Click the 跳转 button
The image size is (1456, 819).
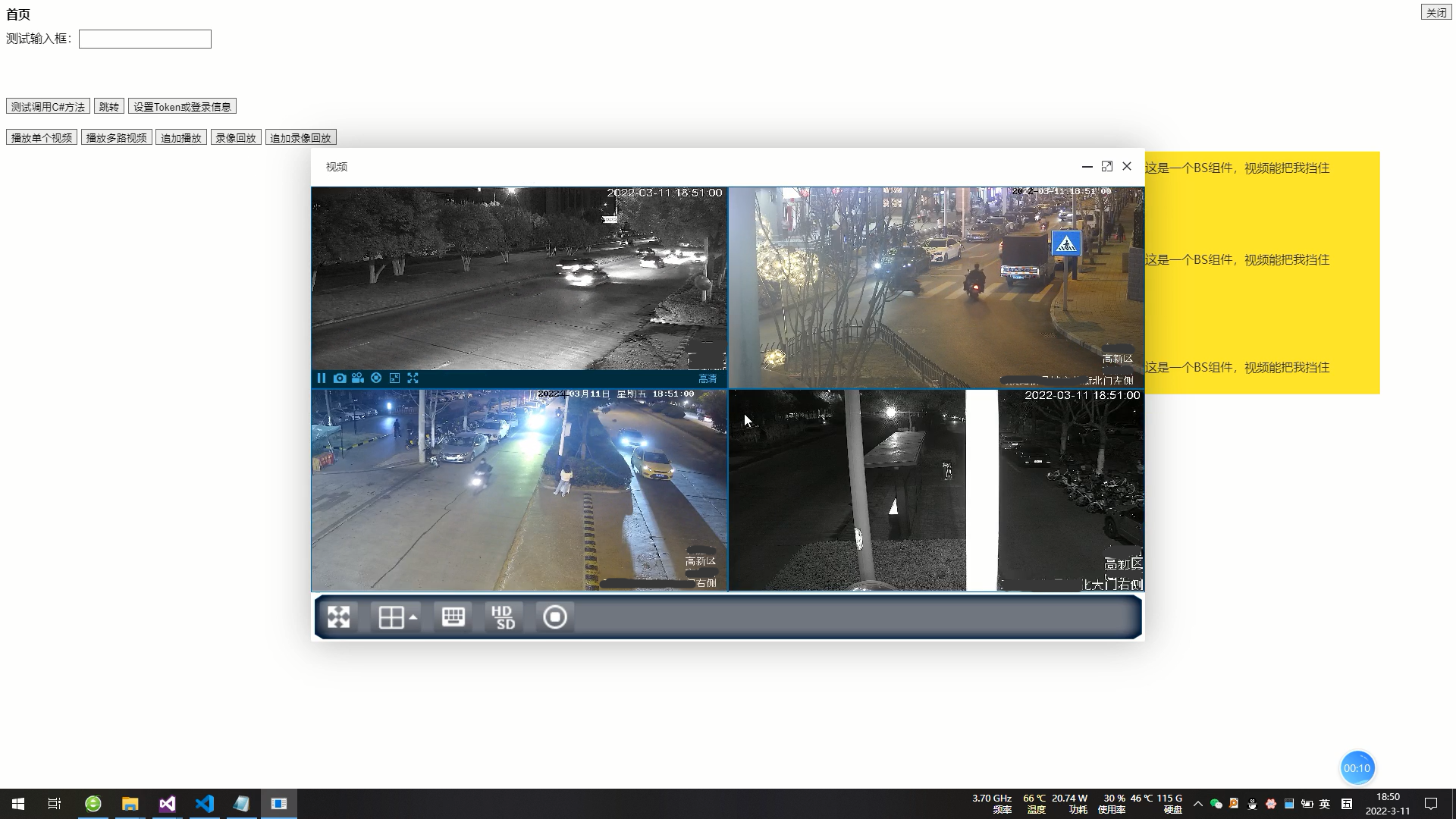click(x=109, y=106)
